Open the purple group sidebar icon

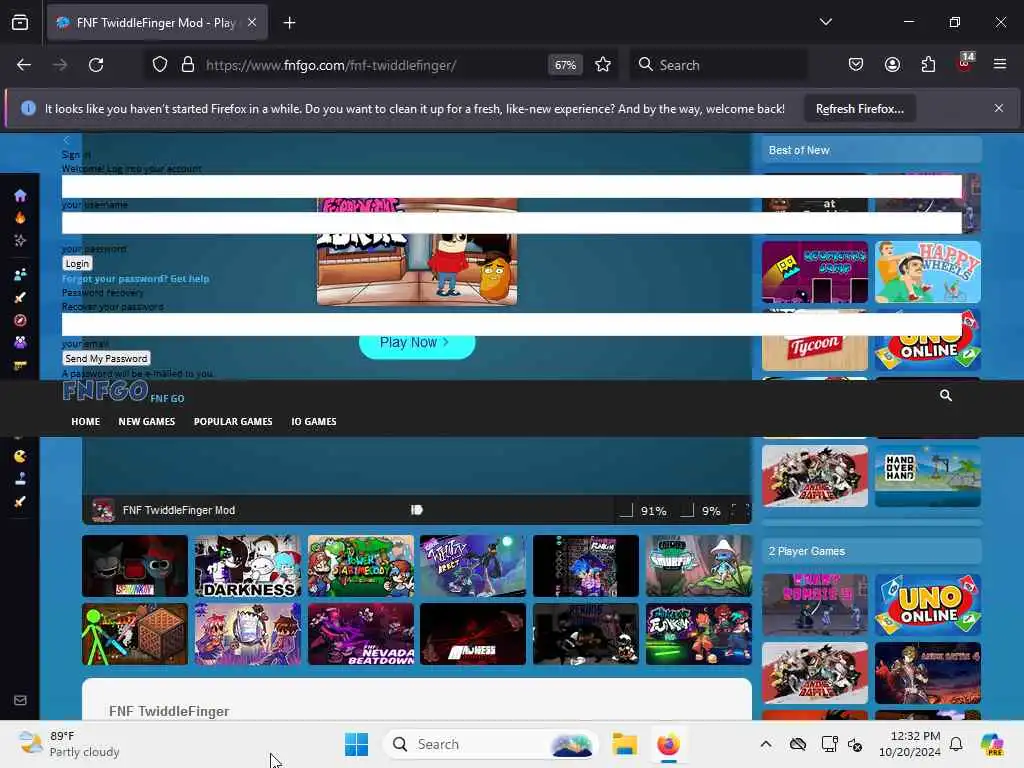pos(20,342)
